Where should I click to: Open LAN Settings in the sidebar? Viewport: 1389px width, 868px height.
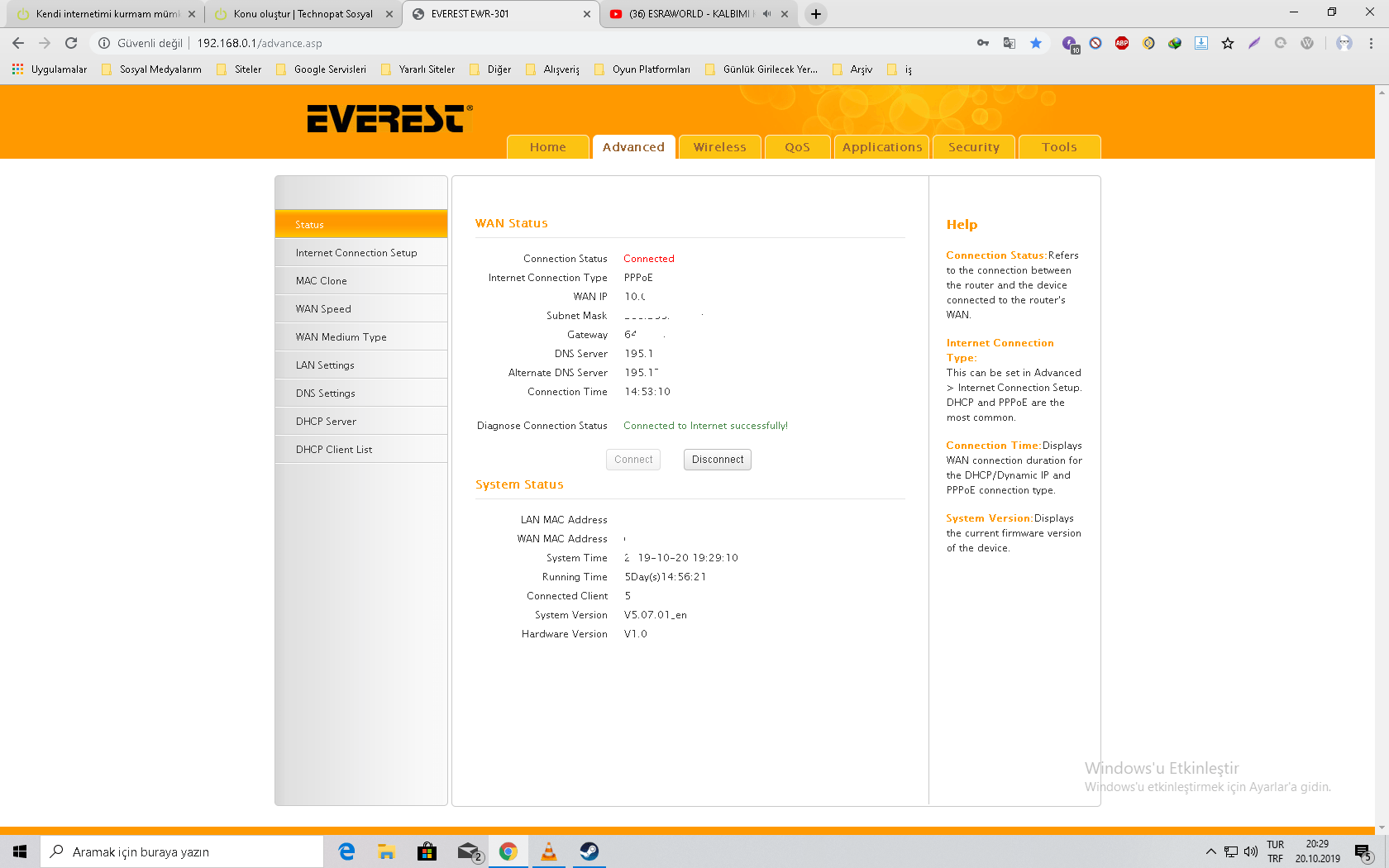pyautogui.click(x=361, y=365)
